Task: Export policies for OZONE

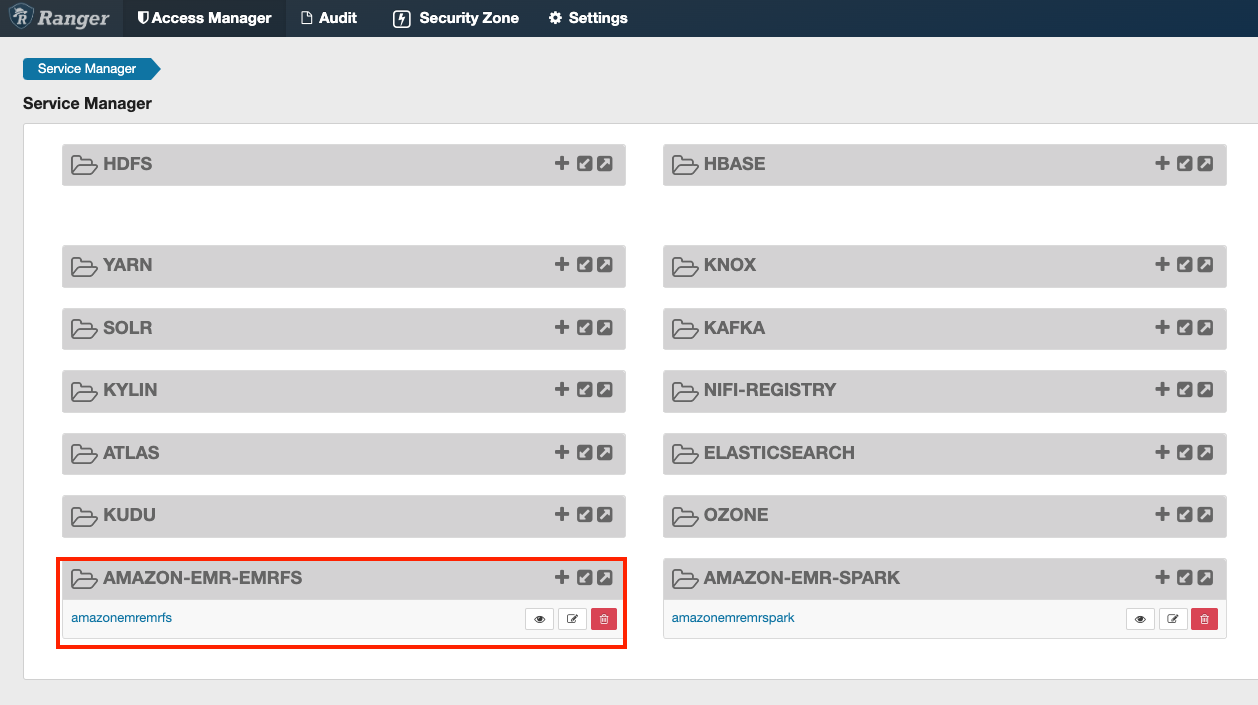Action: click(1205, 514)
